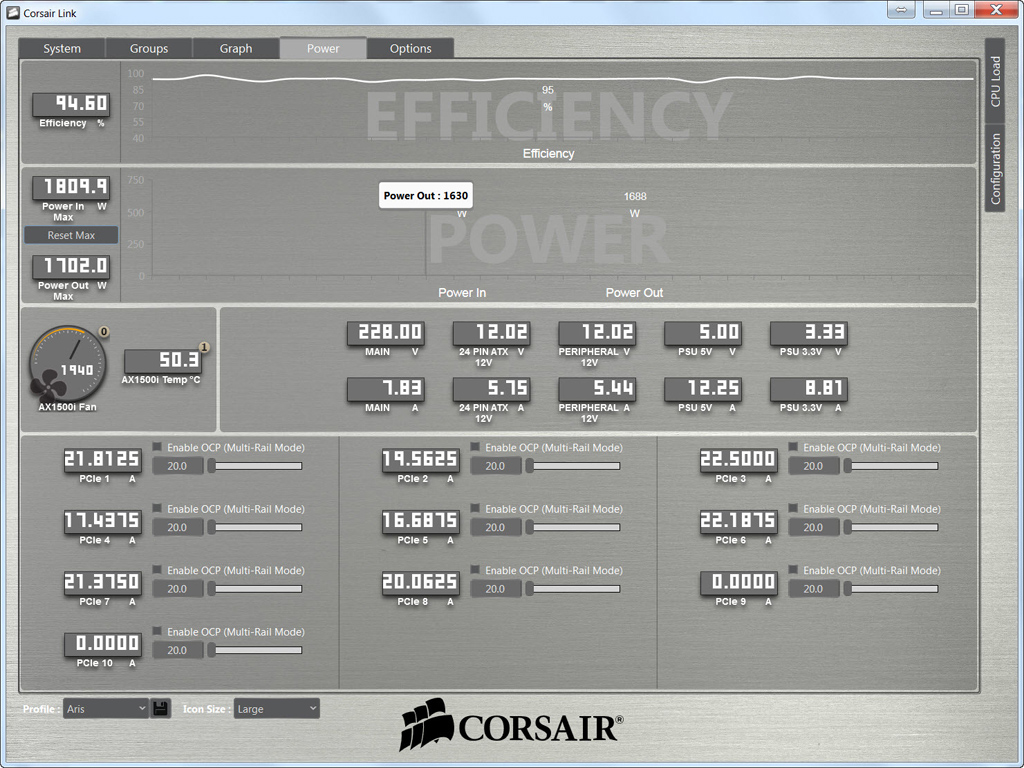Click the Corsair Link title bar app icon
Image resolution: width=1024 pixels, height=768 pixels.
pyautogui.click(x=13, y=12)
